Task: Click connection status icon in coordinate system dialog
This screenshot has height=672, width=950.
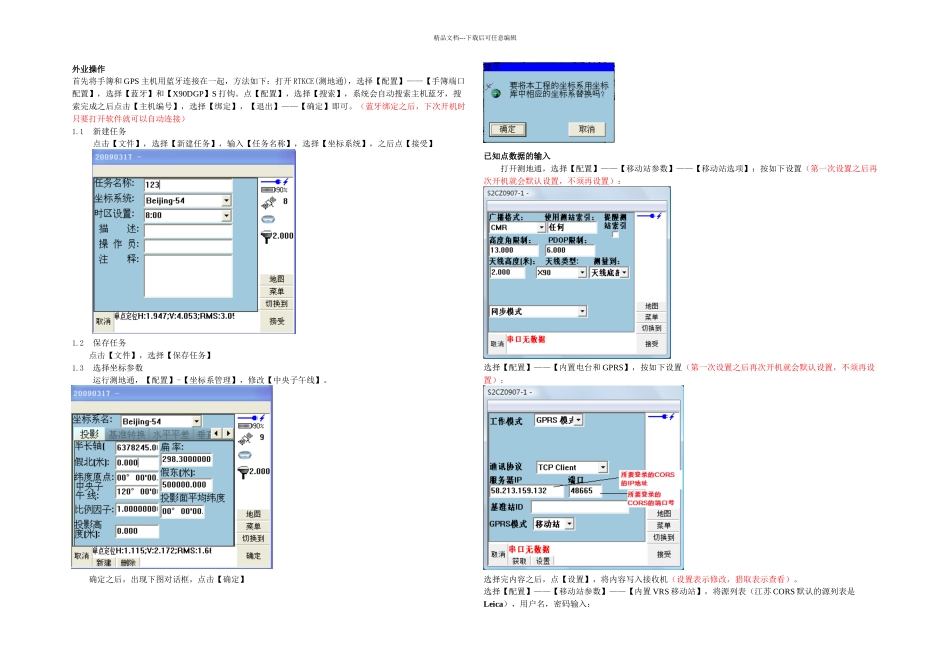Action: coord(251,418)
